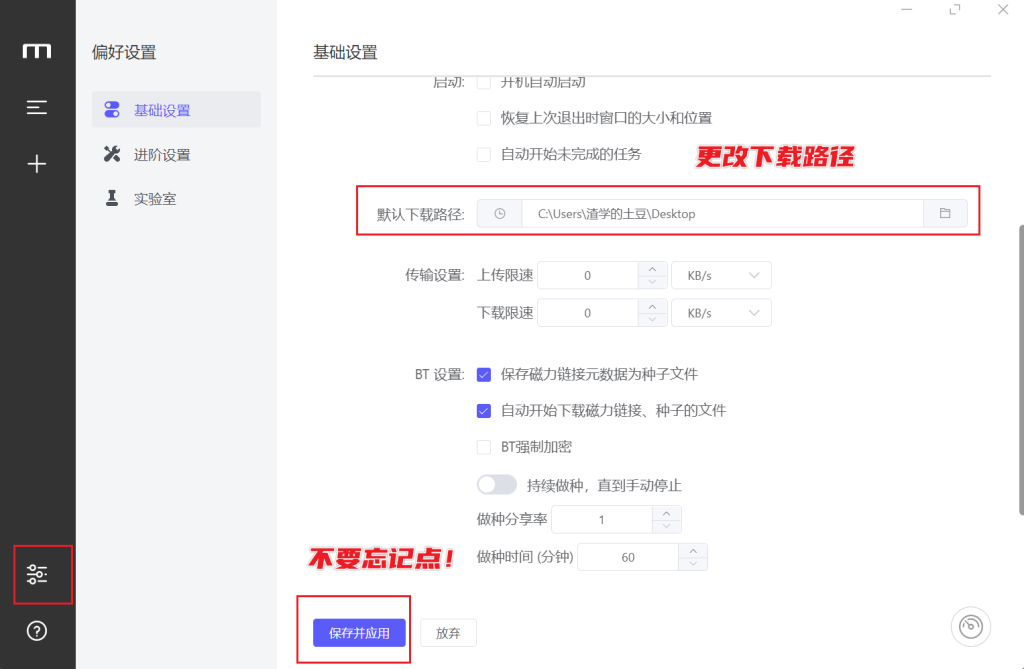Open help via the question mark icon
The height and width of the screenshot is (669, 1024).
(x=37, y=631)
